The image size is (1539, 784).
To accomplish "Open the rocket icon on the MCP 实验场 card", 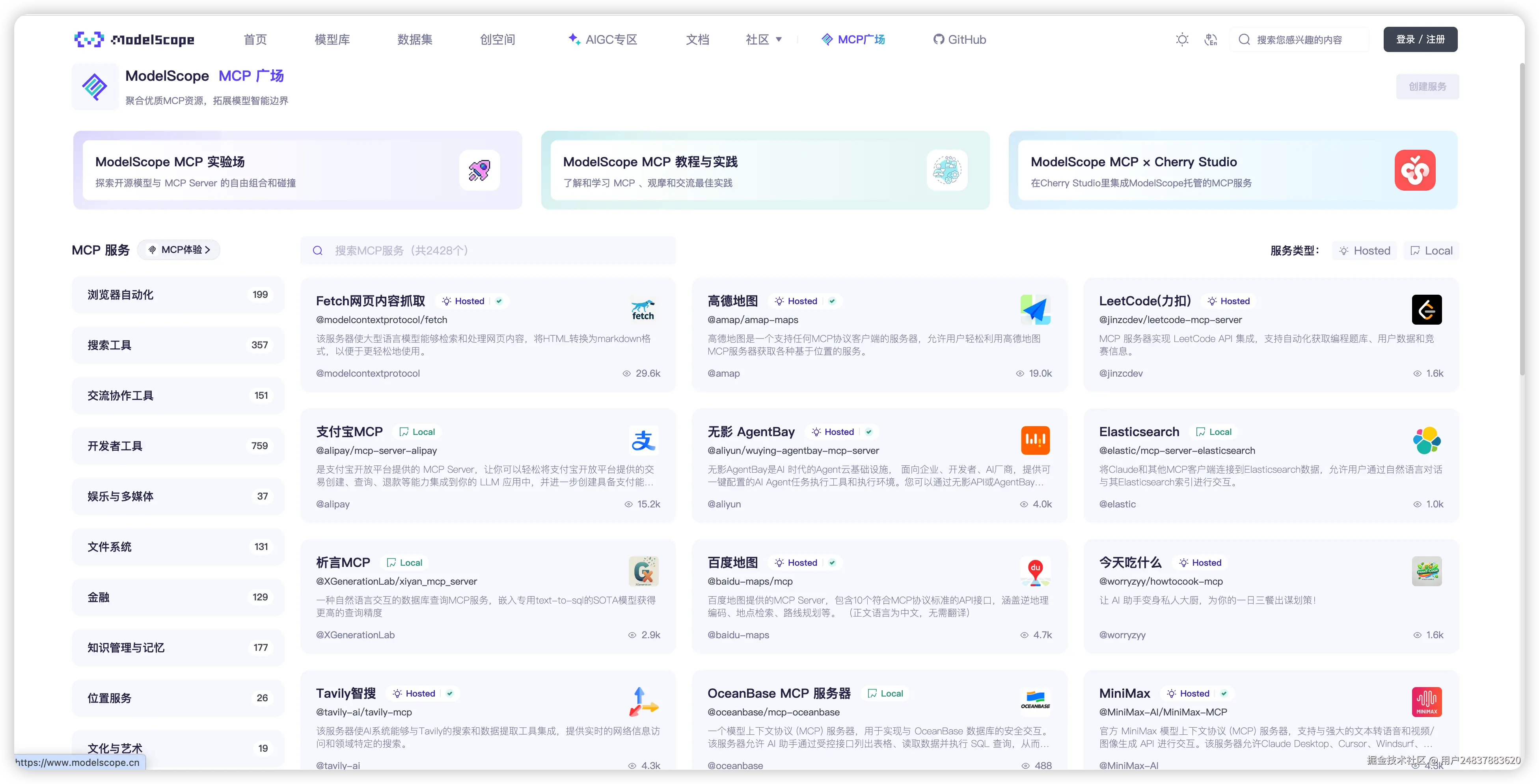I will tap(479, 170).
